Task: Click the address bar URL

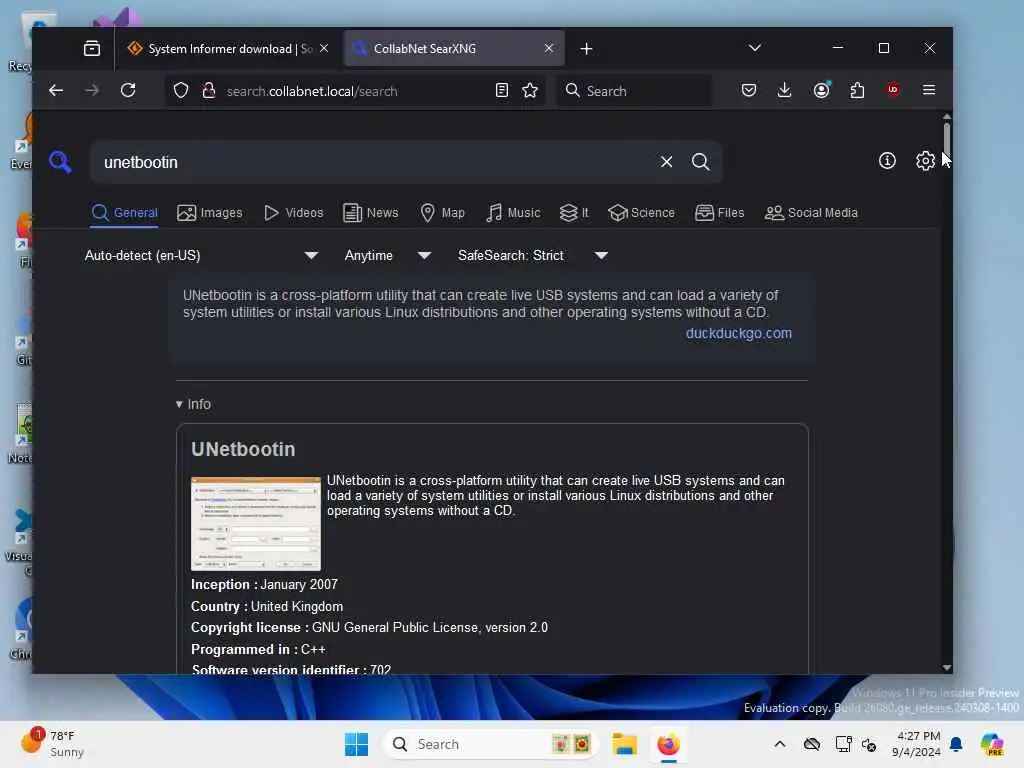Action: pyautogui.click(x=312, y=91)
